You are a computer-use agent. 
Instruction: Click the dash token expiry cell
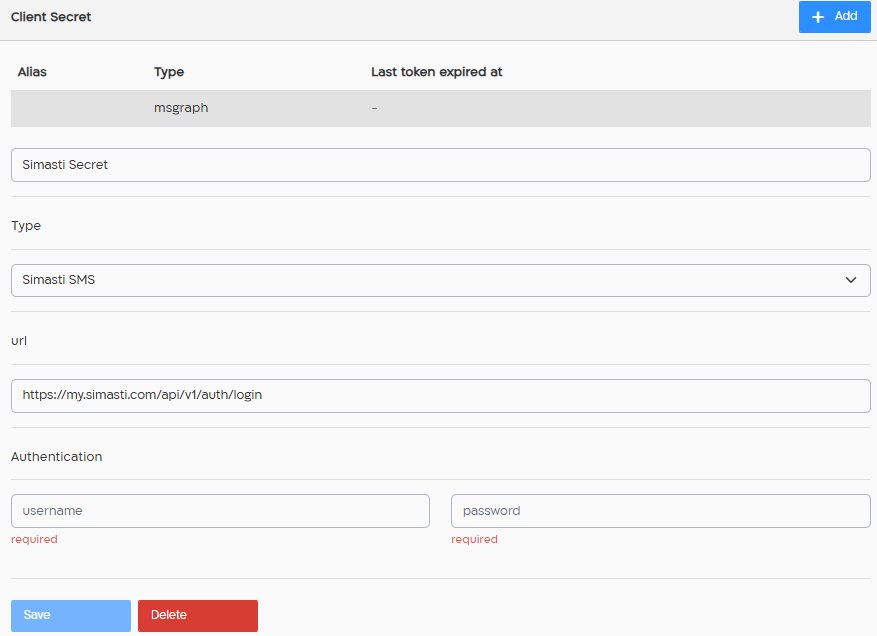374,108
